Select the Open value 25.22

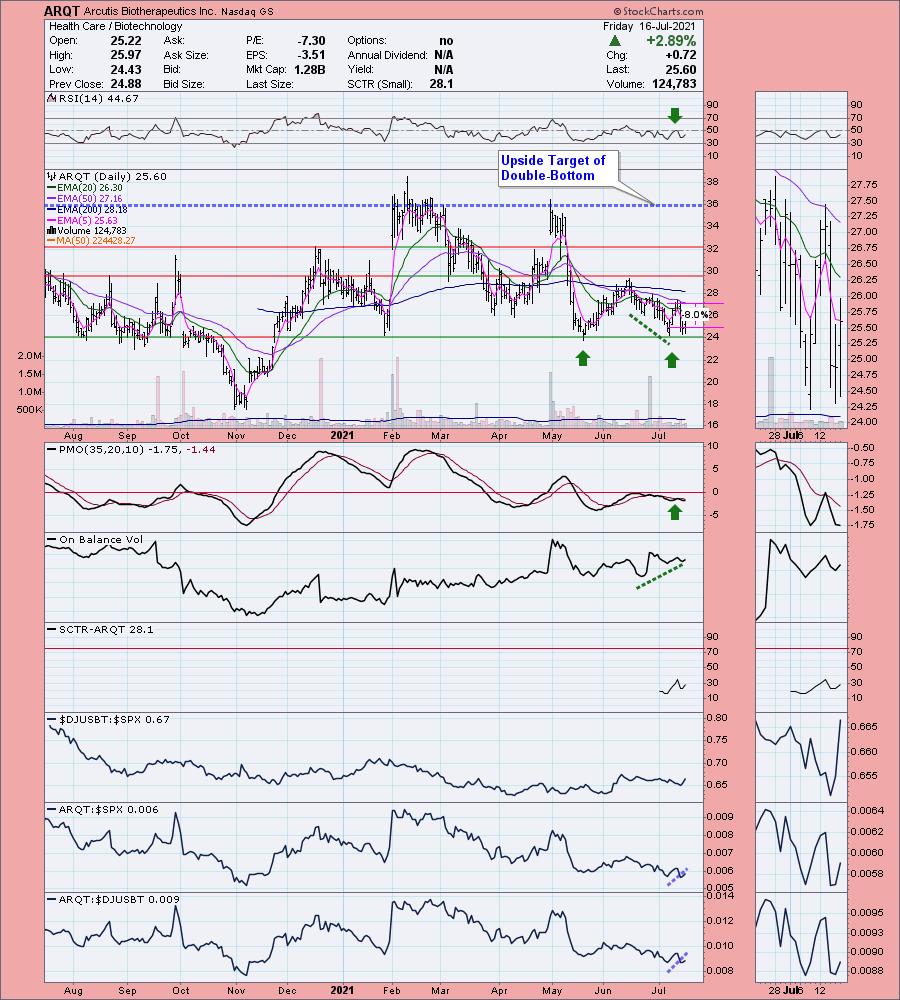tap(126, 40)
